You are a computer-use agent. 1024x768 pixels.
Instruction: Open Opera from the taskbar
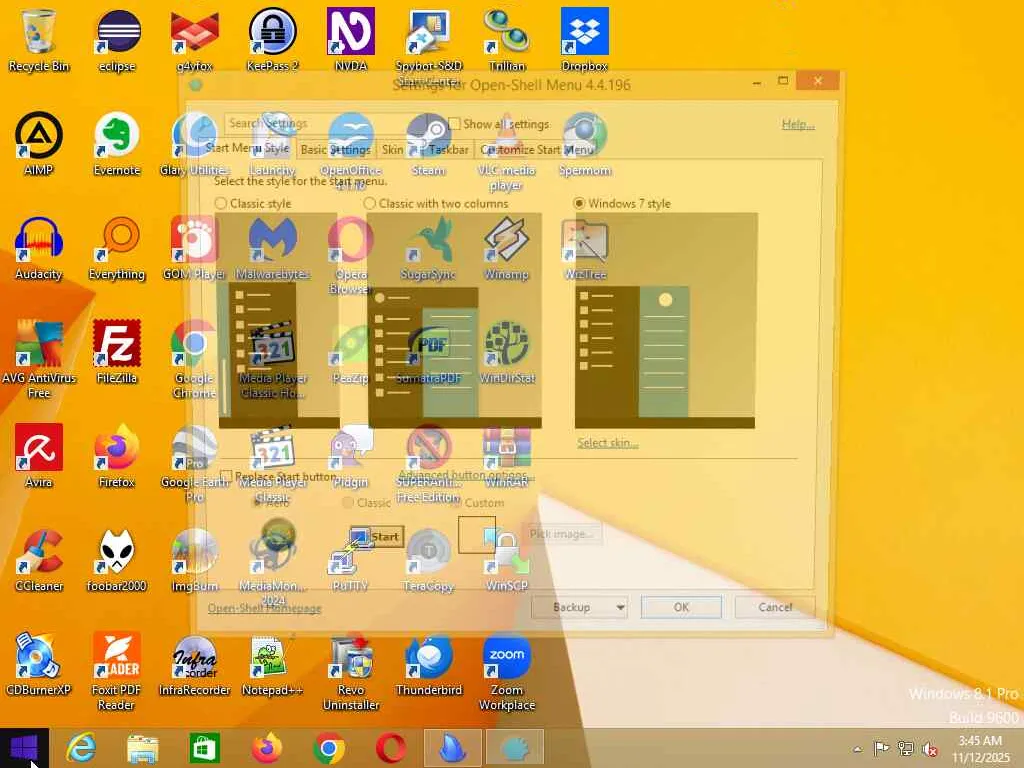coord(391,748)
